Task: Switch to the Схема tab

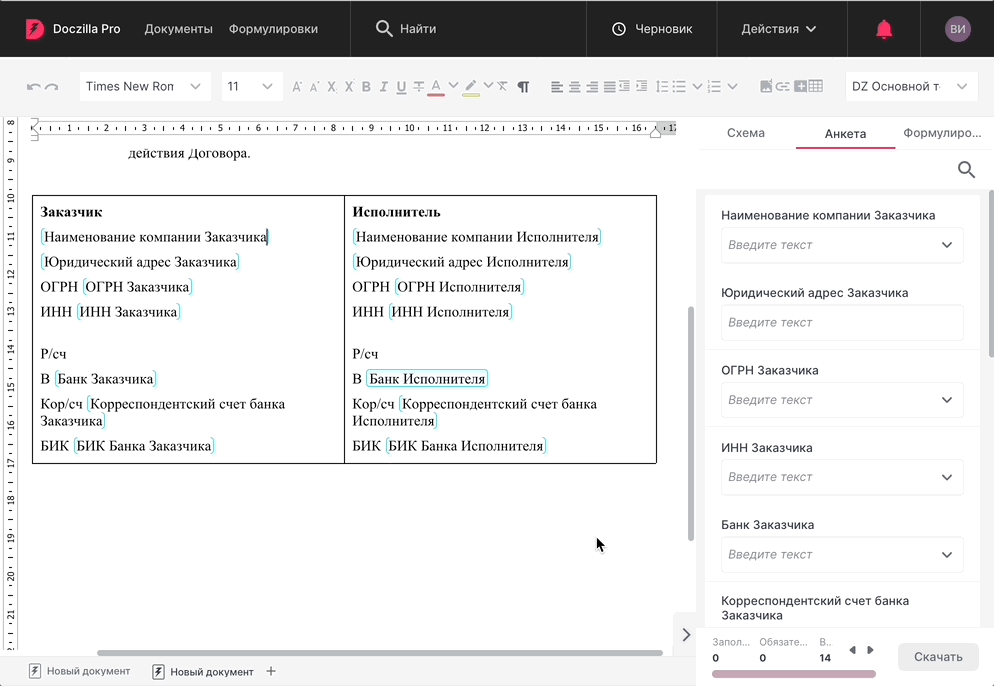Action: tap(746, 133)
